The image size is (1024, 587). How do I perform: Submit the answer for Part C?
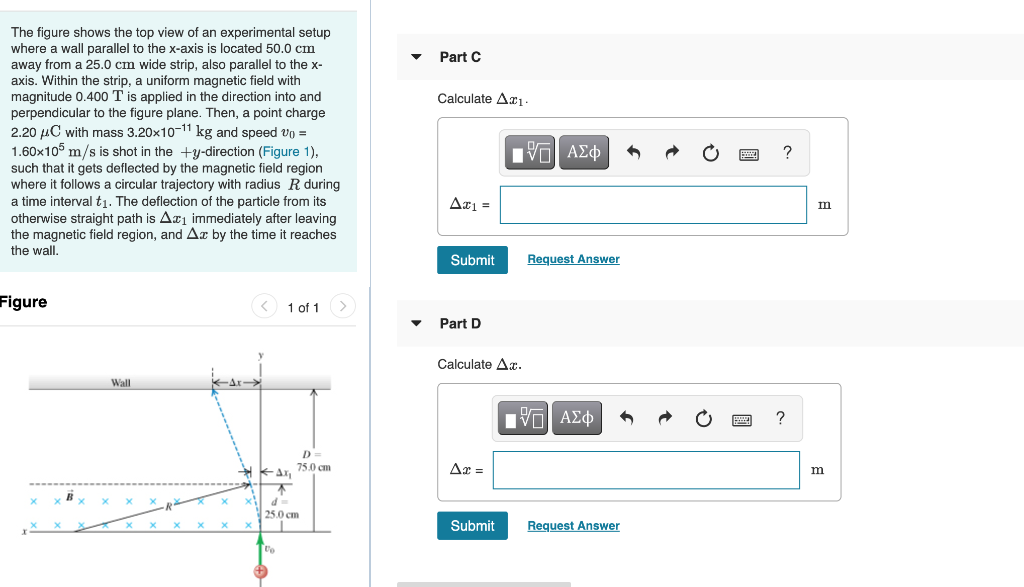click(x=472, y=259)
